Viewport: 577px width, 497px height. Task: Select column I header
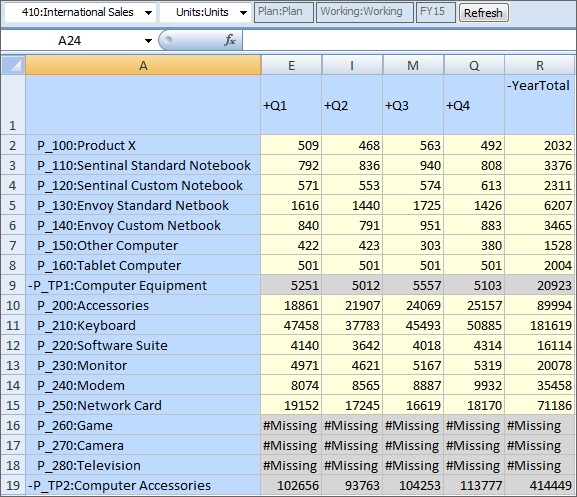[x=352, y=65]
